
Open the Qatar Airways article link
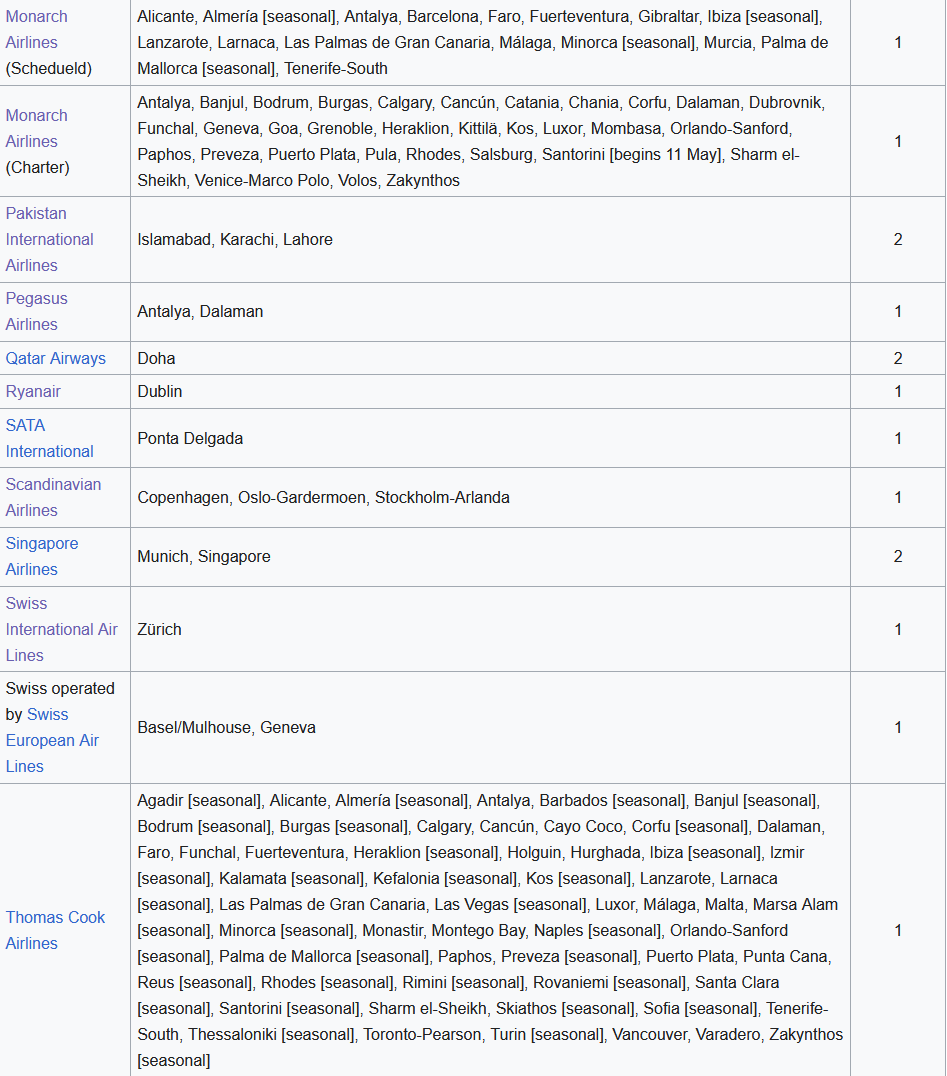coord(55,358)
